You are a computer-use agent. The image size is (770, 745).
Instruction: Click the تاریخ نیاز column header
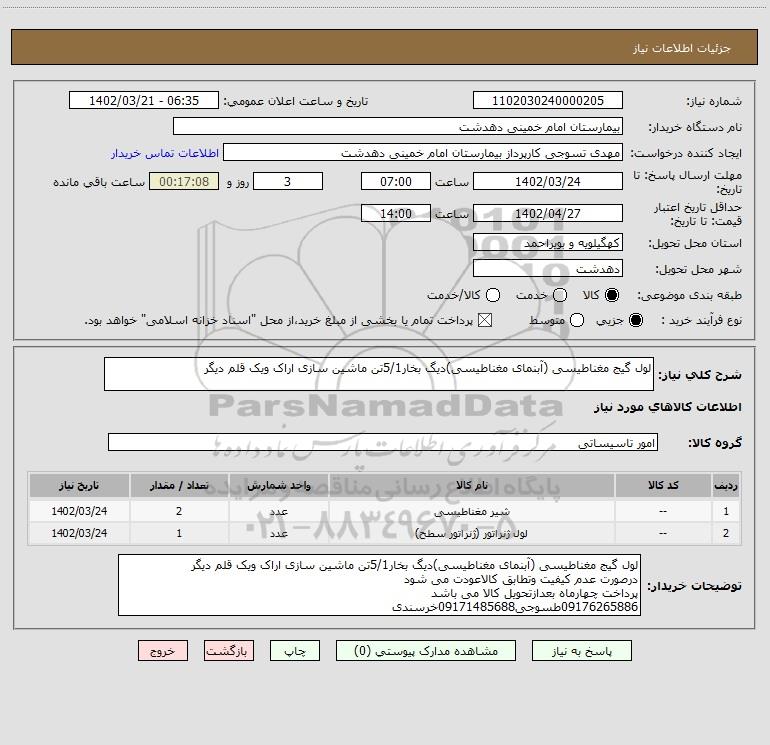[79, 486]
